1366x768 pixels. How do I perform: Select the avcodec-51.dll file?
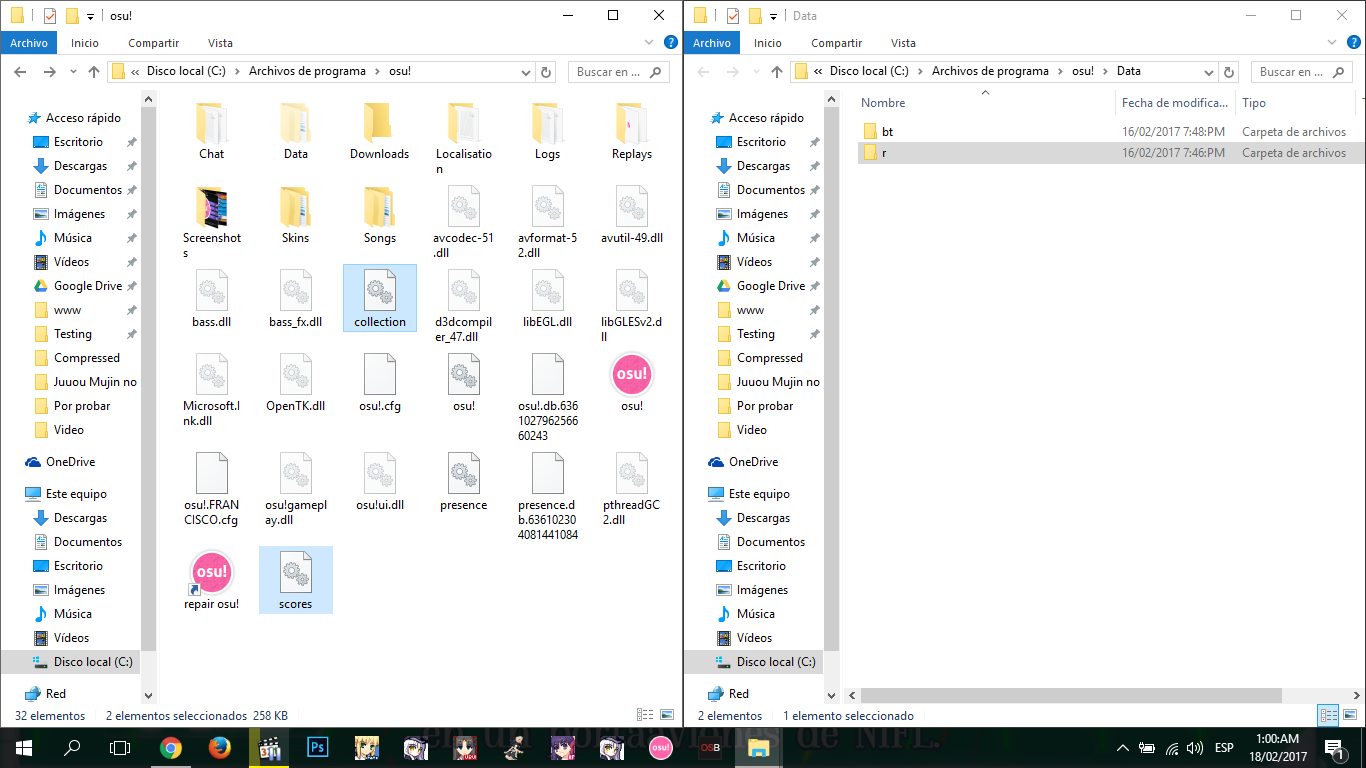[x=463, y=222]
